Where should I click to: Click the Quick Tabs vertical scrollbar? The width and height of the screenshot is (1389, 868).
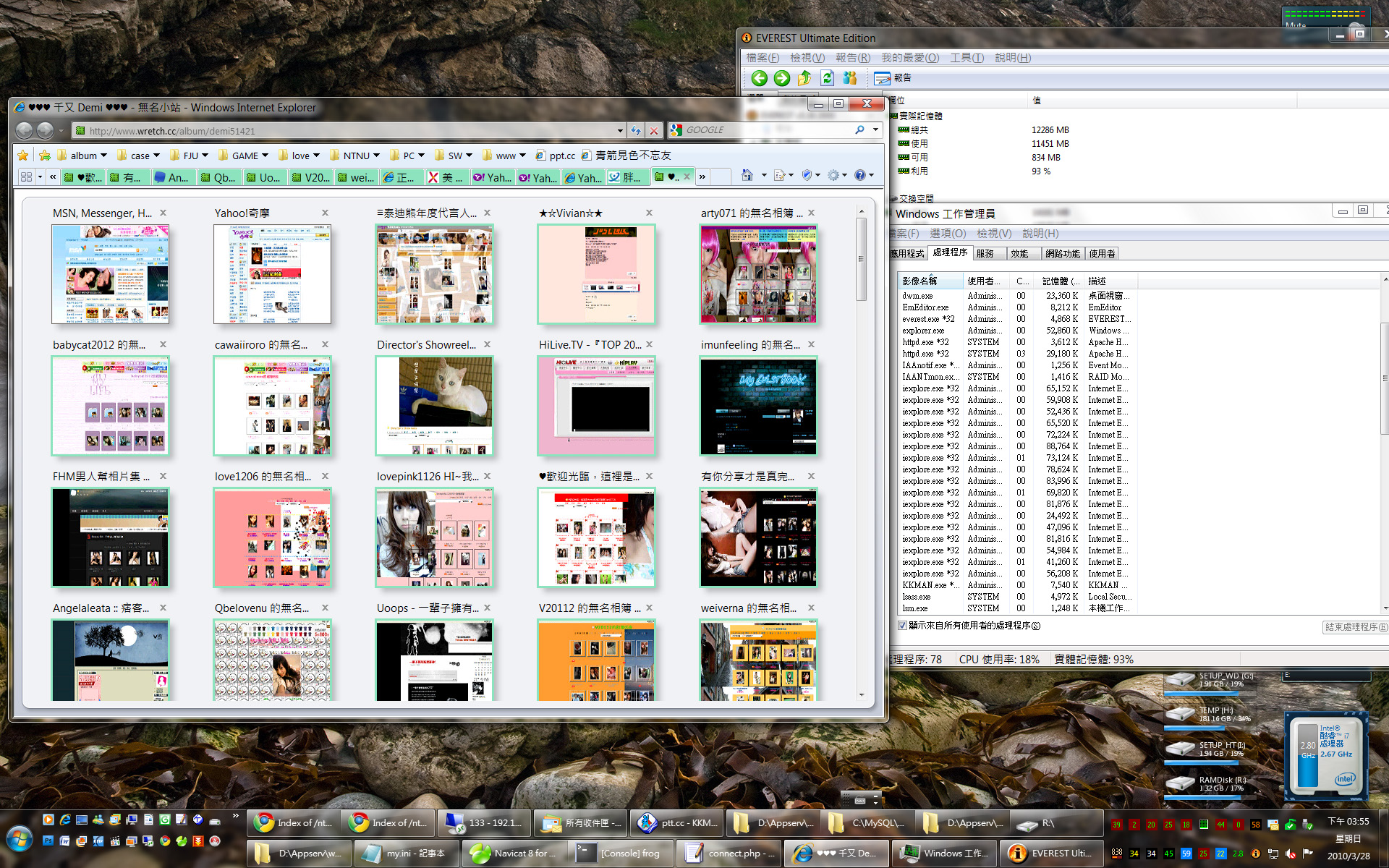coord(861,260)
